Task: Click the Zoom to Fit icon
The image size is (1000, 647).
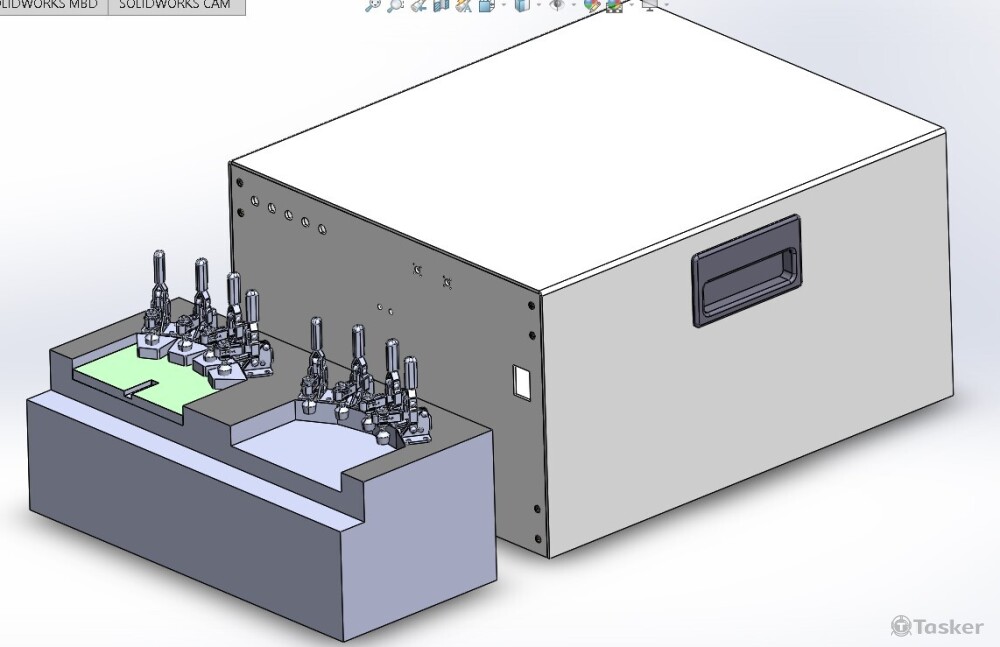Action: point(373,5)
